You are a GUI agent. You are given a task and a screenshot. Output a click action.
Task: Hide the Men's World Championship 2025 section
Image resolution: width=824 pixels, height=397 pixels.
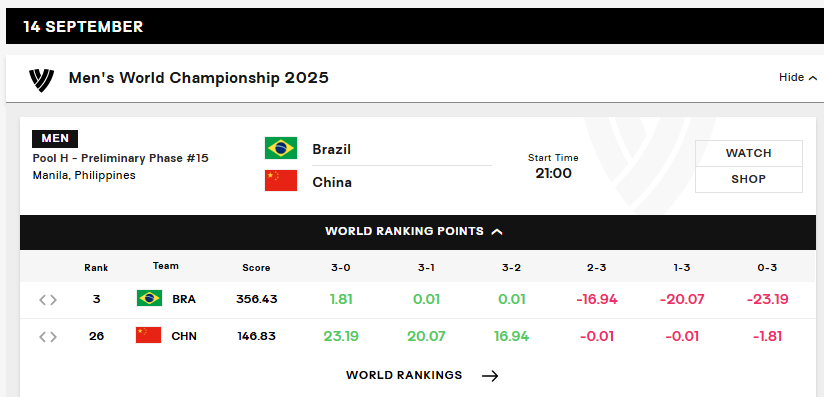[x=798, y=78]
